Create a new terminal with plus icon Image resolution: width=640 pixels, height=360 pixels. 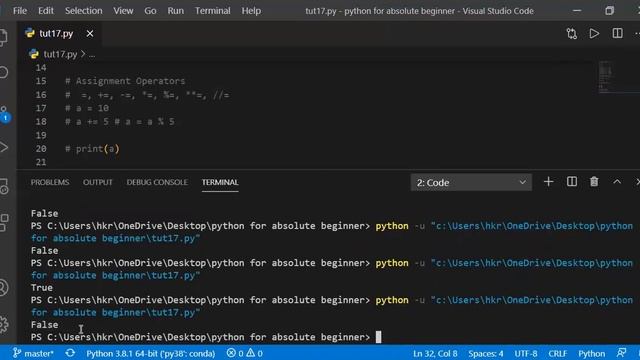549,182
